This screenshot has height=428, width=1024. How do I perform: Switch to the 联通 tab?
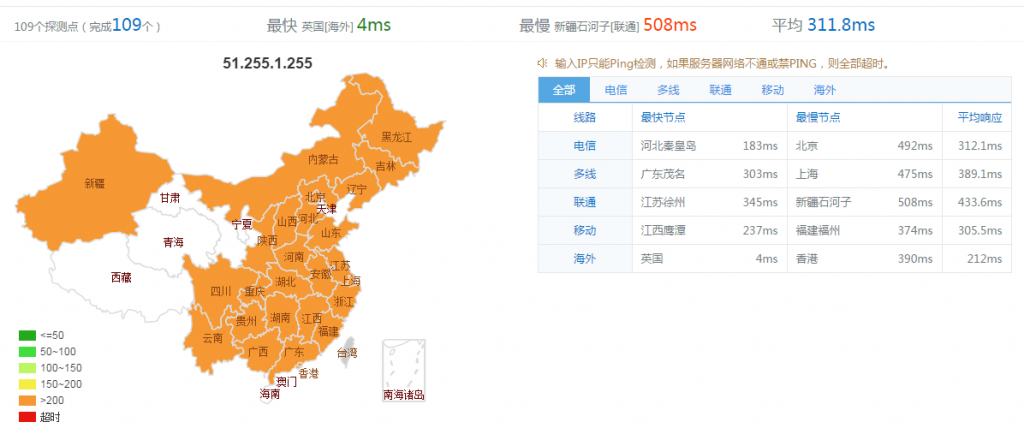(x=720, y=90)
